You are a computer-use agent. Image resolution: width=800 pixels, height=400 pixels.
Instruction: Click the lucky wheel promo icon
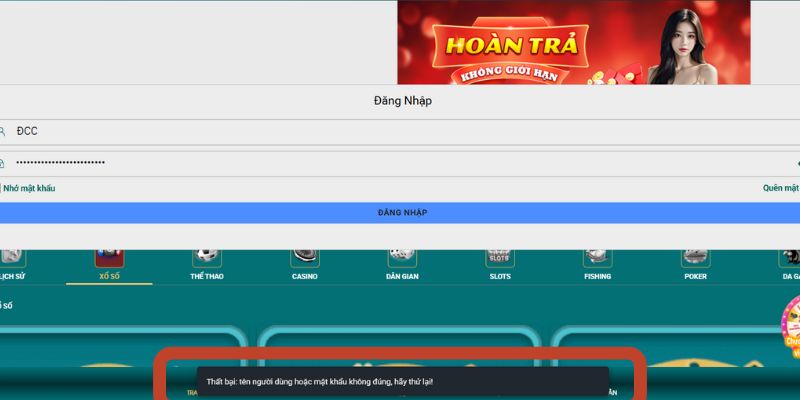pyautogui.click(x=790, y=325)
